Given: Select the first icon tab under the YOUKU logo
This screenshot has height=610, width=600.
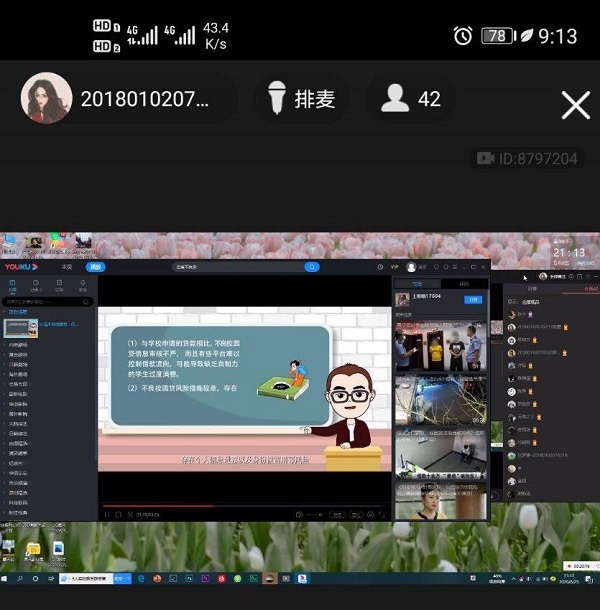Looking at the screenshot, I should [x=11, y=286].
